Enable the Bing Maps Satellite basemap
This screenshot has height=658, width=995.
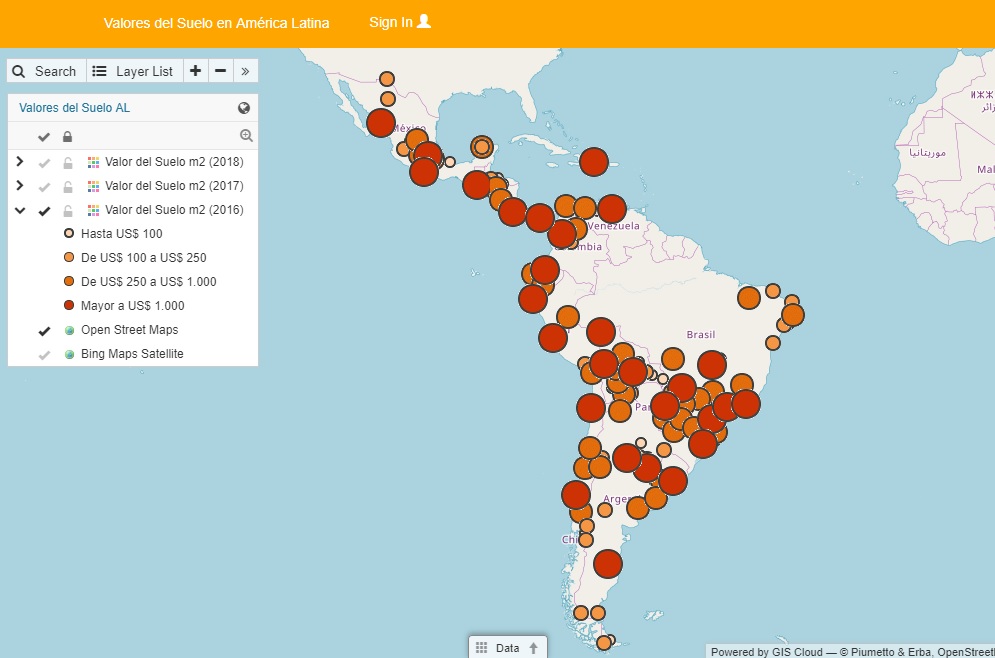click(x=44, y=354)
